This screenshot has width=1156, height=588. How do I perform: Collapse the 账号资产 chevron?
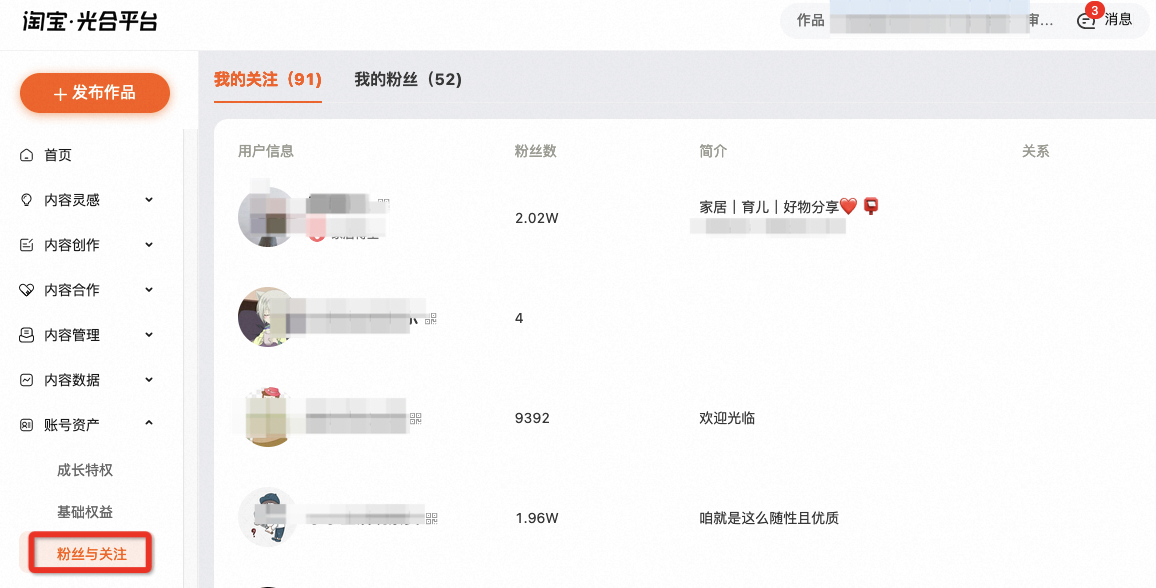[x=149, y=423]
